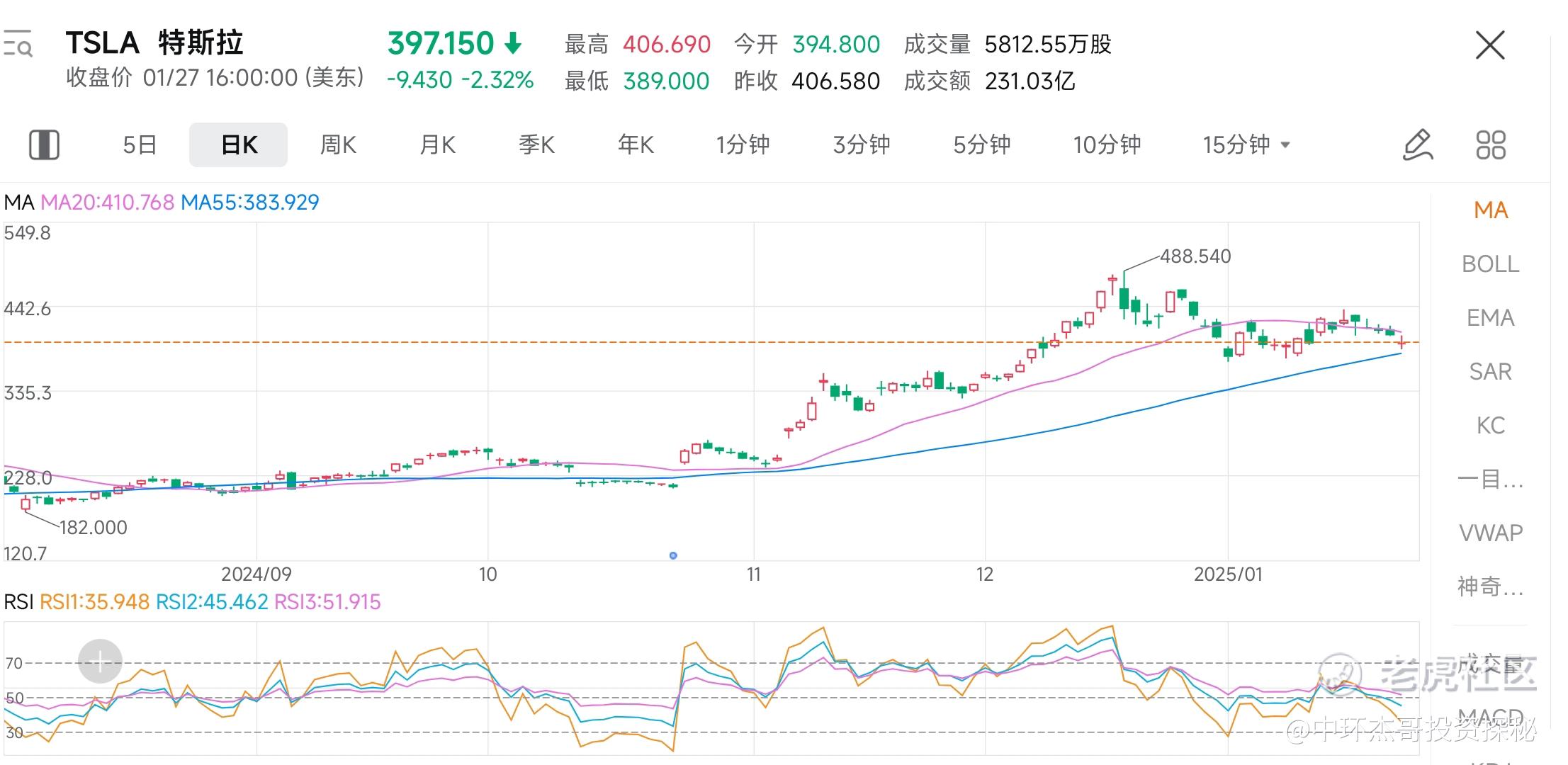The width and height of the screenshot is (1568, 765).
Task: Toggle the MA indicator in sidebar
Action: pos(1491,210)
